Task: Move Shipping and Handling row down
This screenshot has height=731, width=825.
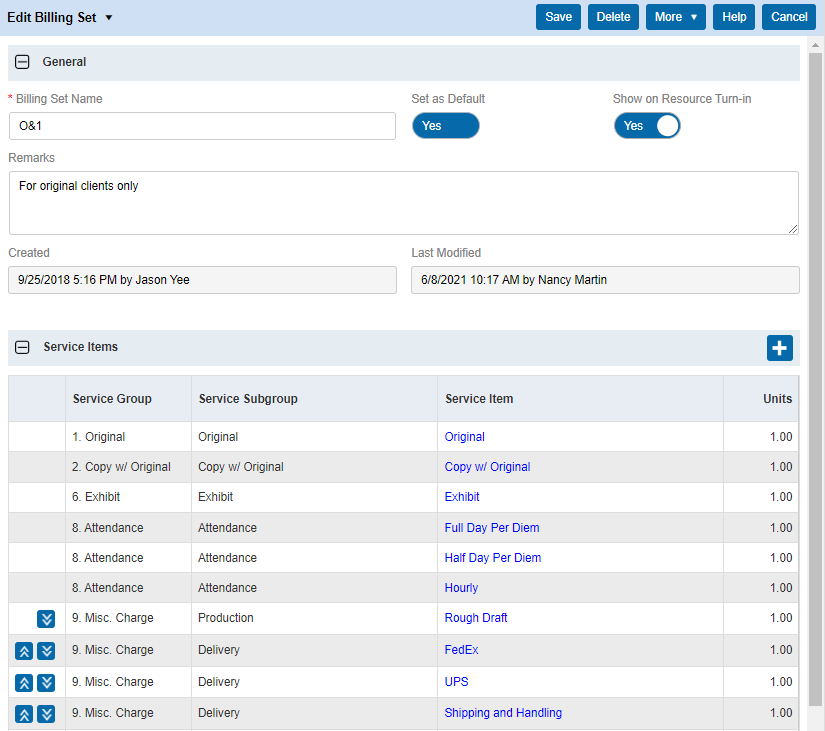Action: [46, 714]
